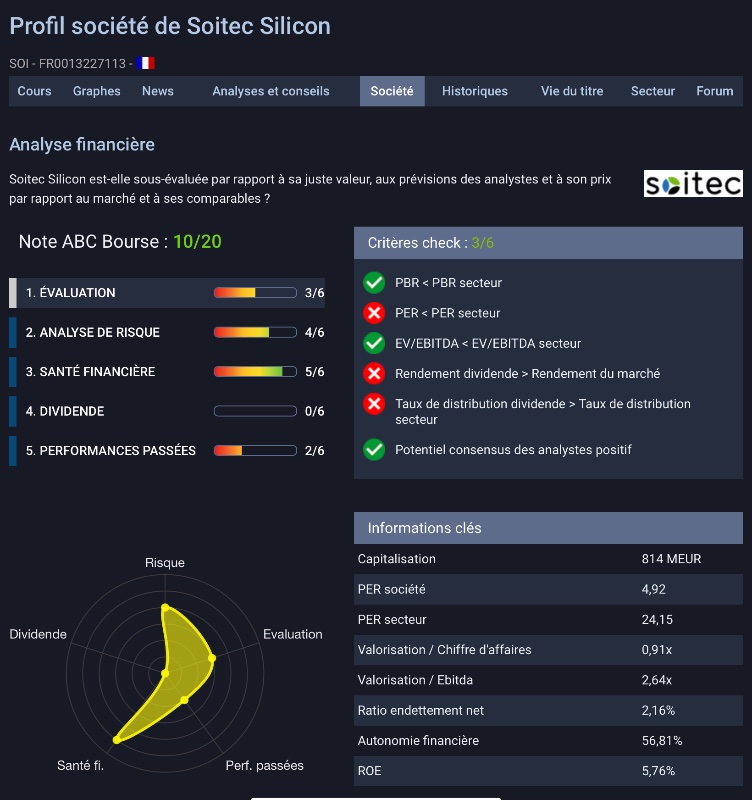Screen dimensions: 752x800
Task: Click red cross beside PER < PER secteur
Action: [374, 313]
